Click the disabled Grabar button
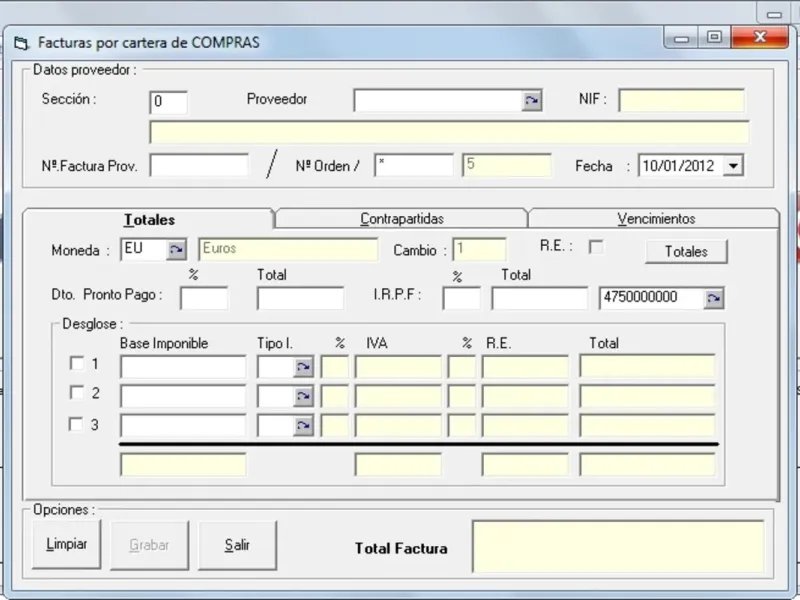 [x=149, y=545]
